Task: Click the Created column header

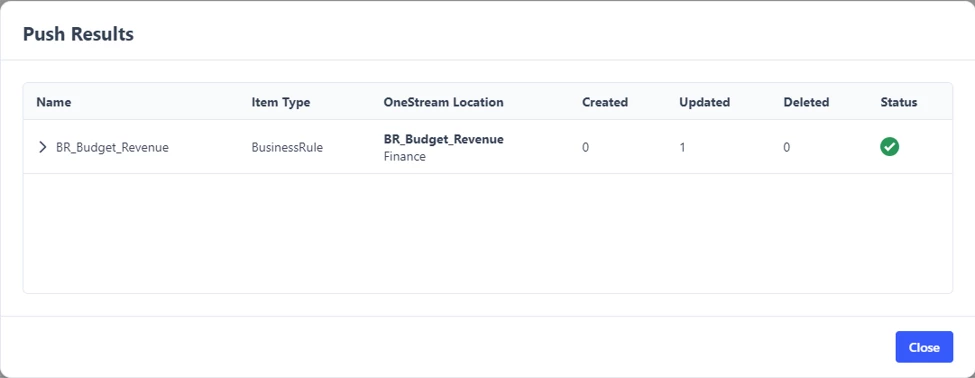Action: tap(605, 102)
